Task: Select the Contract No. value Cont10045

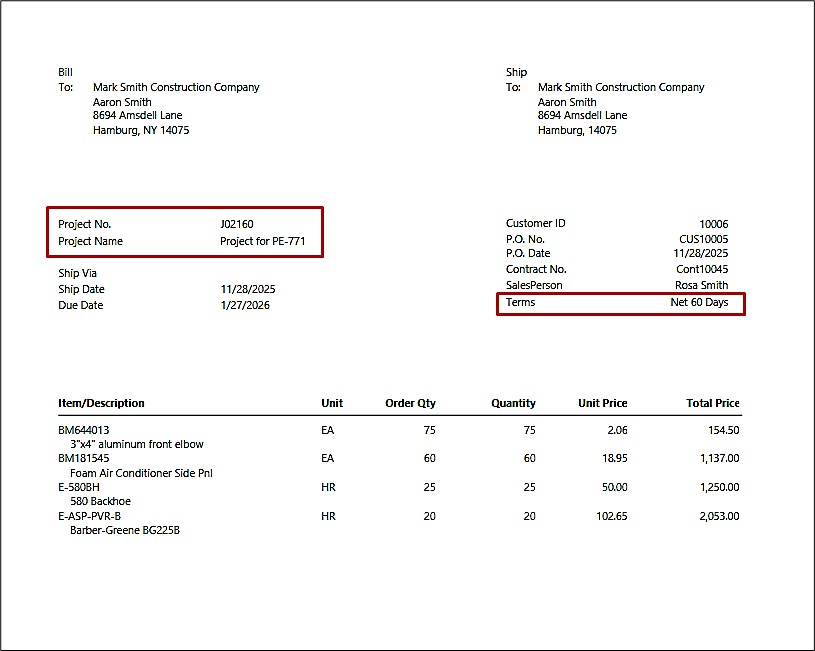Action: point(702,269)
